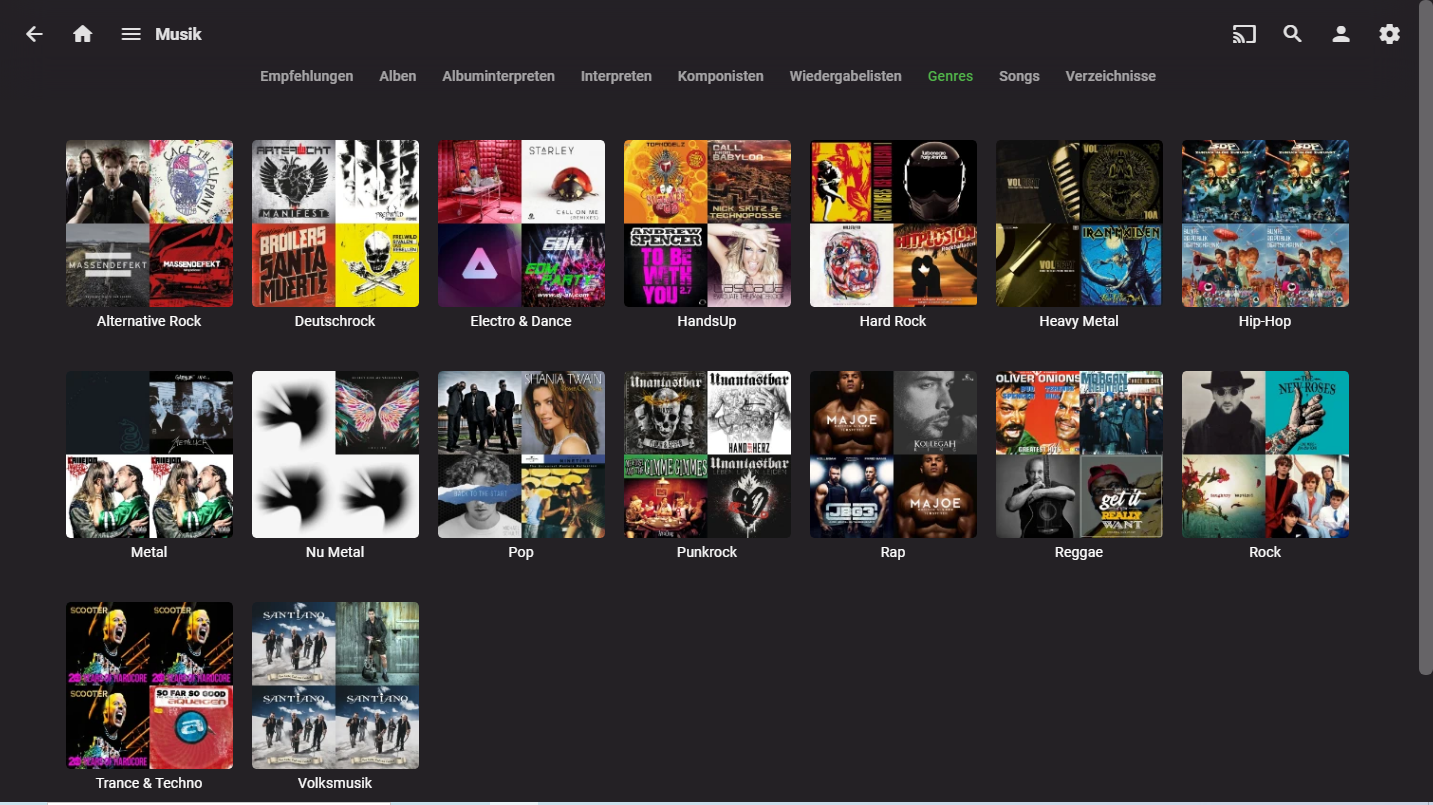This screenshot has height=805, width=1433.
Task: Select the Electro & Dance genre cover
Action: click(x=521, y=223)
